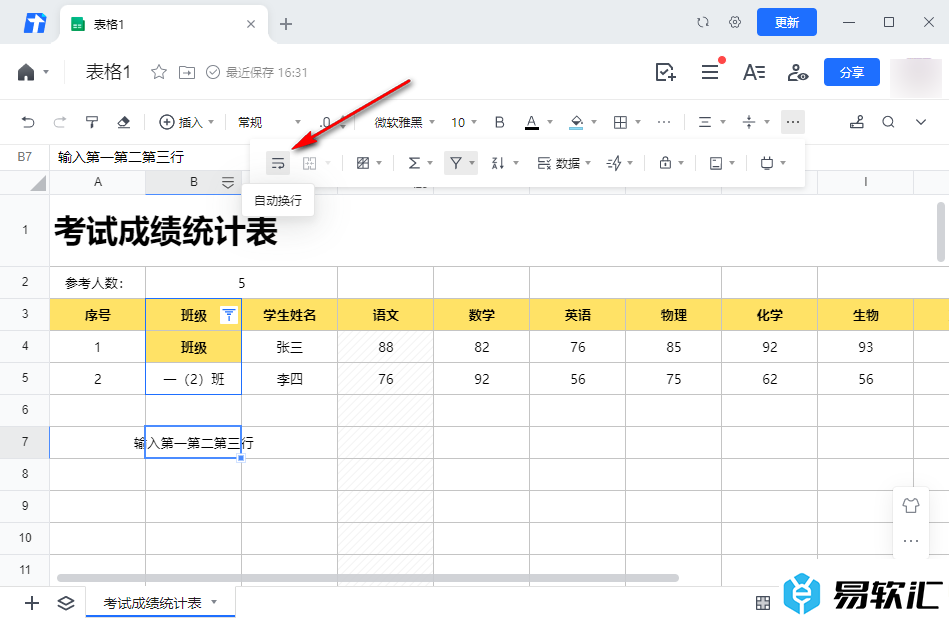Click the blue 分享 share button
Image resolution: width=949 pixels, height=619 pixels.
click(852, 73)
